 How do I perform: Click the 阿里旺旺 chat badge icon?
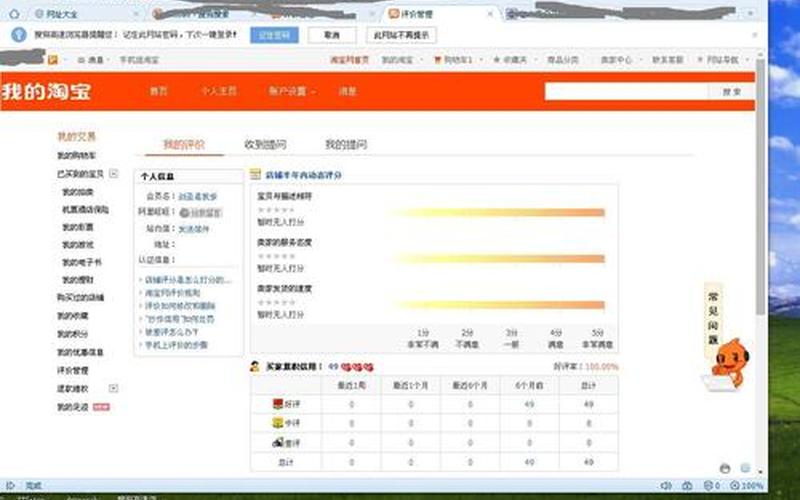[201, 212]
